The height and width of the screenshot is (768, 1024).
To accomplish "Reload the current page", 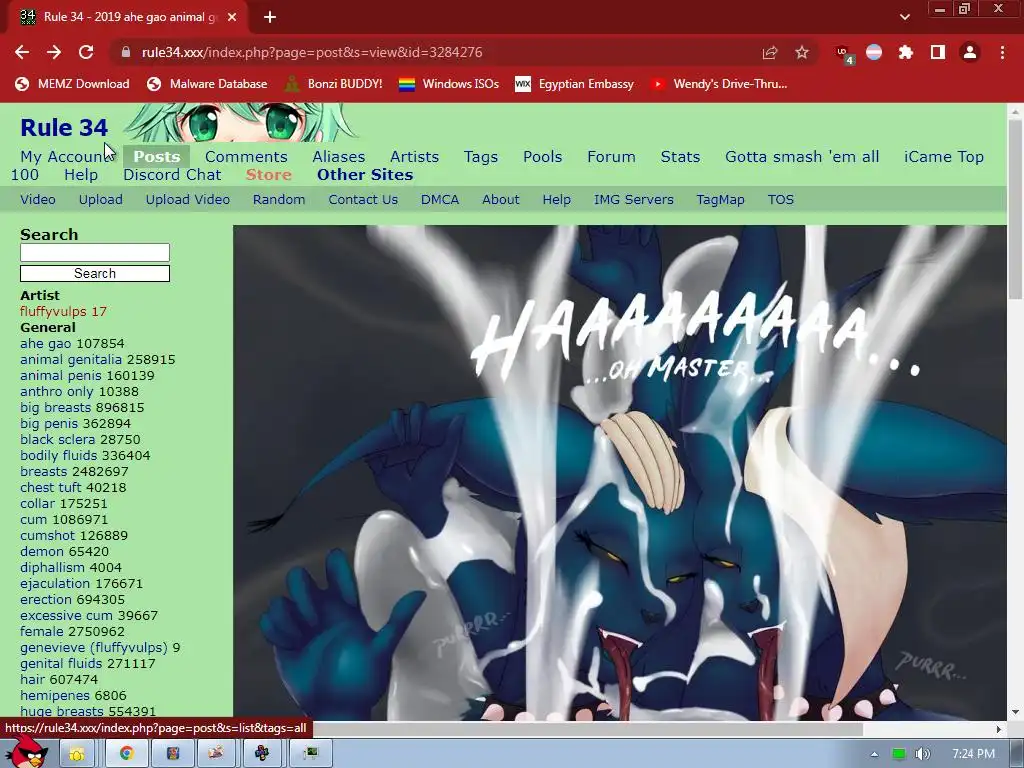I will [86, 52].
